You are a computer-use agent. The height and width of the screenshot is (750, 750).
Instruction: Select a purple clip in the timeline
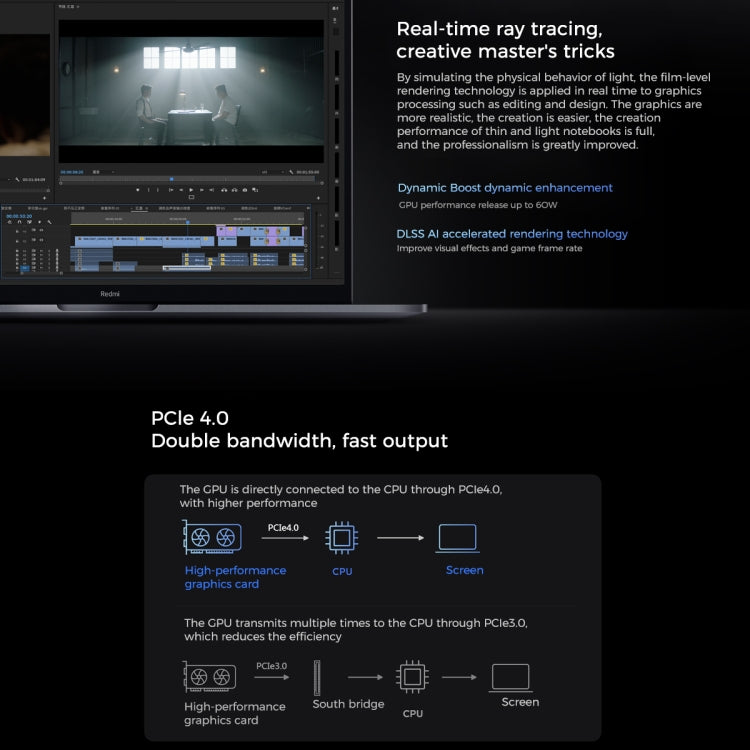pyautogui.click(x=226, y=231)
